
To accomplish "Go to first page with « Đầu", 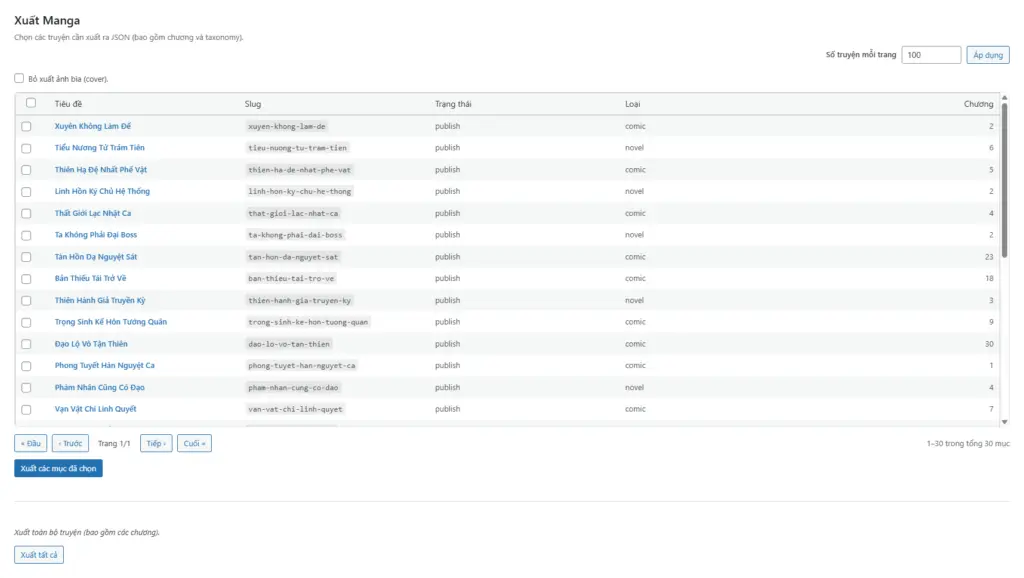I will (x=31, y=443).
